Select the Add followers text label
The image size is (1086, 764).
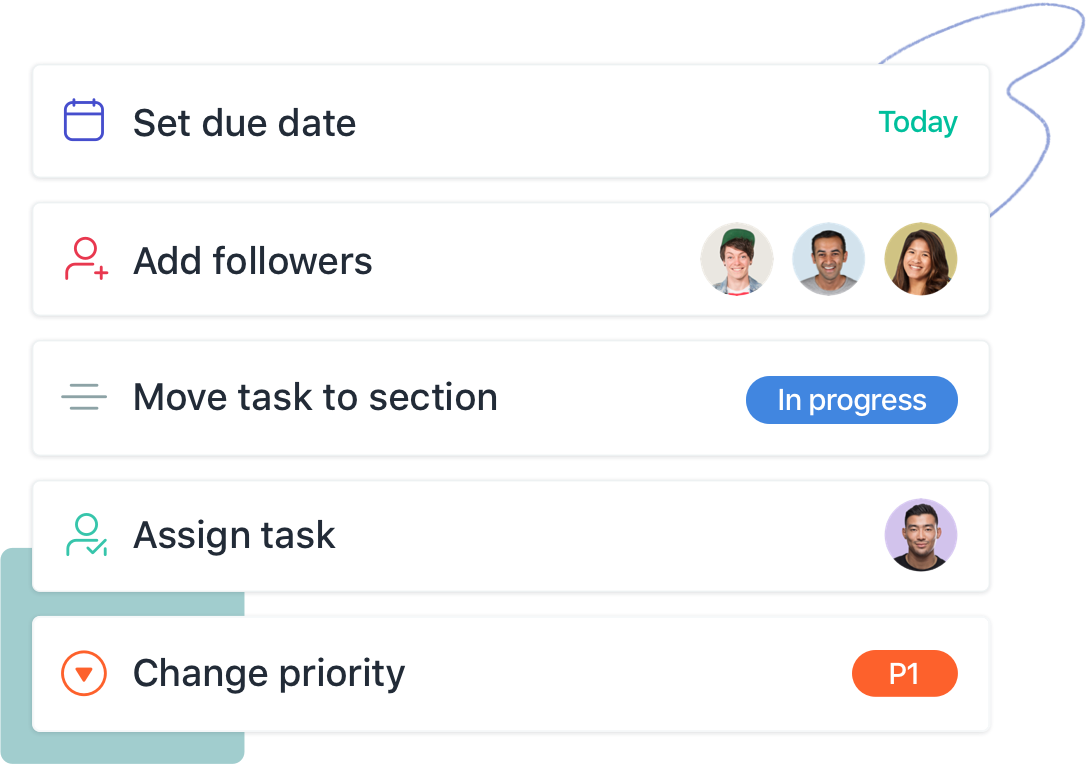(x=253, y=261)
